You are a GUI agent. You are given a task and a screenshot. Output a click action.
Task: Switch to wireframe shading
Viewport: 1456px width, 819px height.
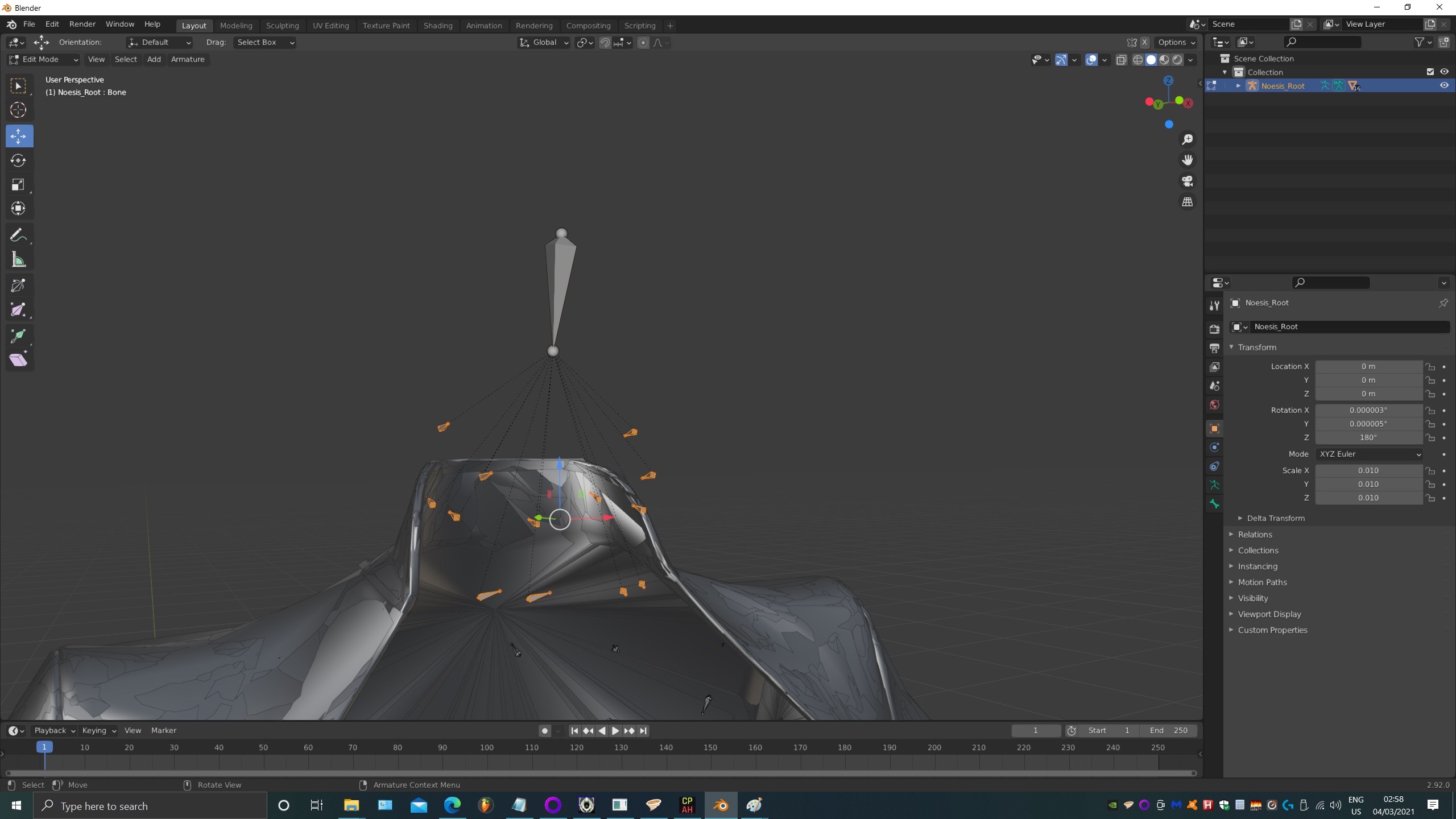click(x=1138, y=60)
